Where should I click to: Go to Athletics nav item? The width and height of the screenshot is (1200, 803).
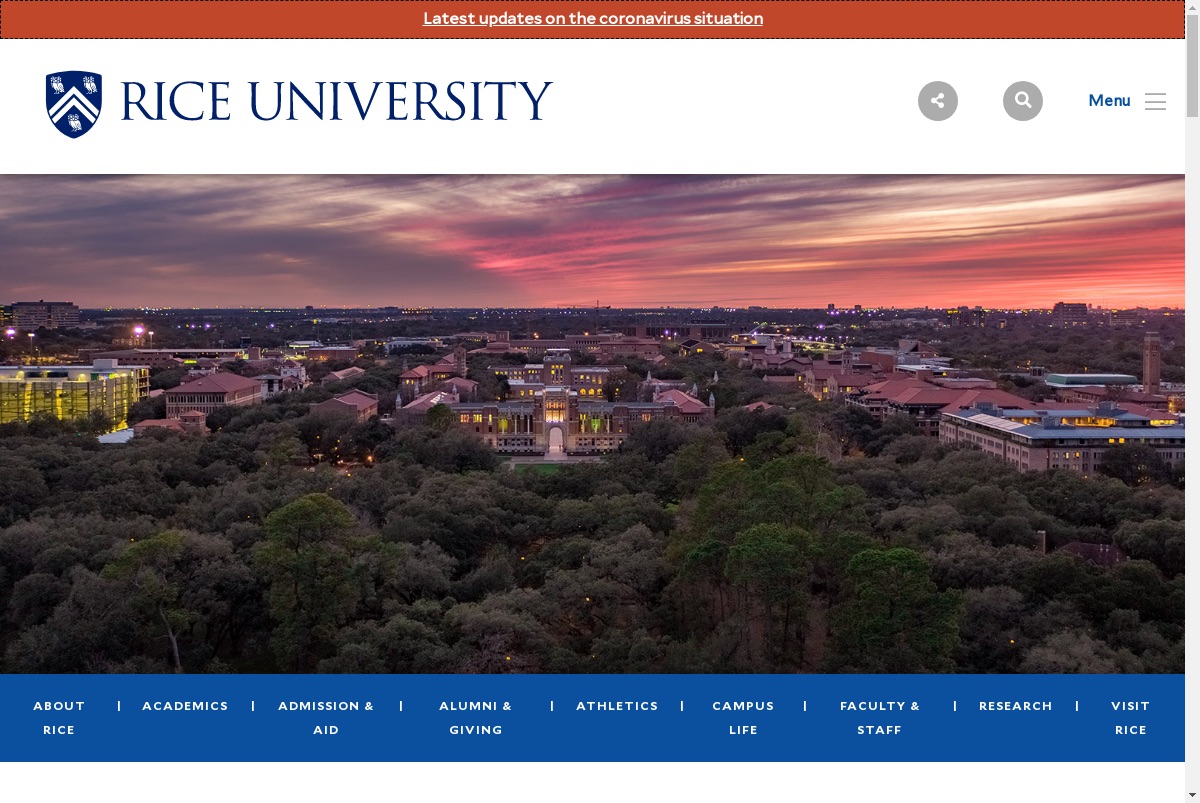[x=617, y=706]
